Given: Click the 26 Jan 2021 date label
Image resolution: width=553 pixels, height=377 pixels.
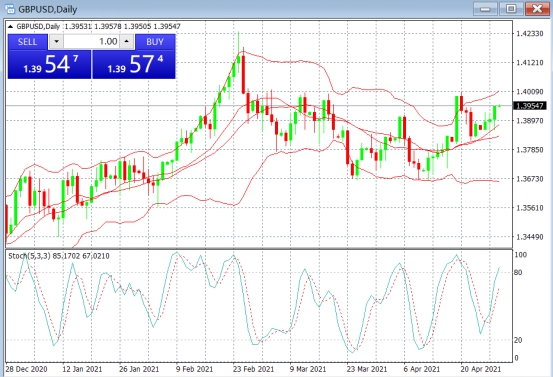Looking at the screenshot, I should [x=139, y=369].
